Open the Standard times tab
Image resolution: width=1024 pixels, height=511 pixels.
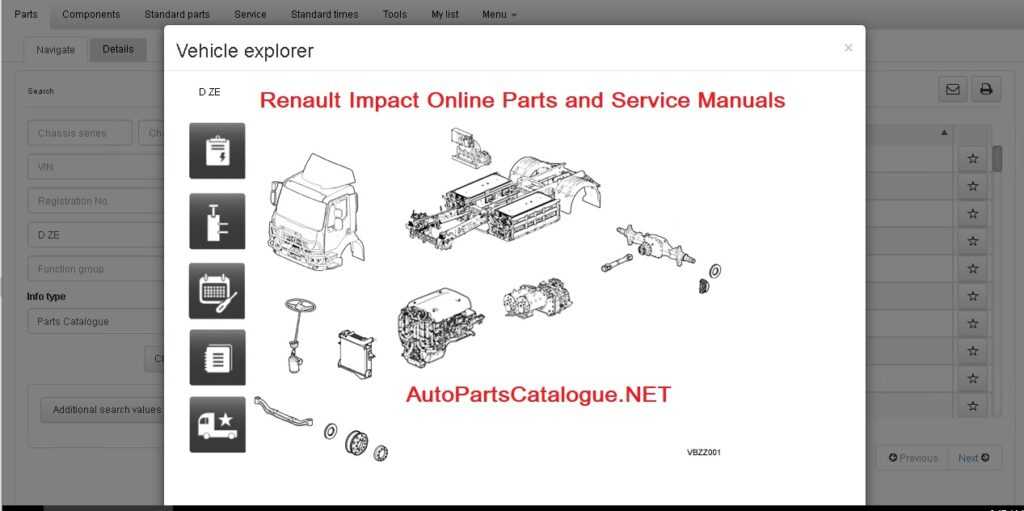[x=325, y=14]
